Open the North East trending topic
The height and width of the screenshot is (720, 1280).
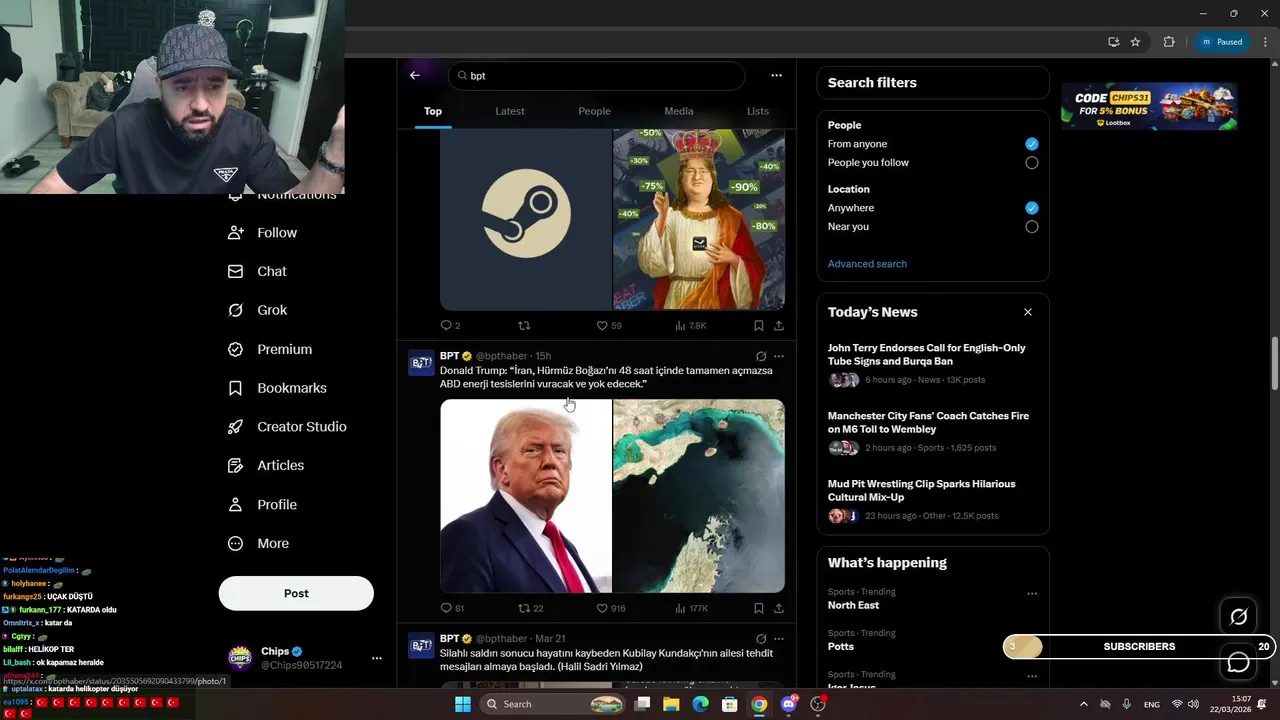[x=853, y=605]
